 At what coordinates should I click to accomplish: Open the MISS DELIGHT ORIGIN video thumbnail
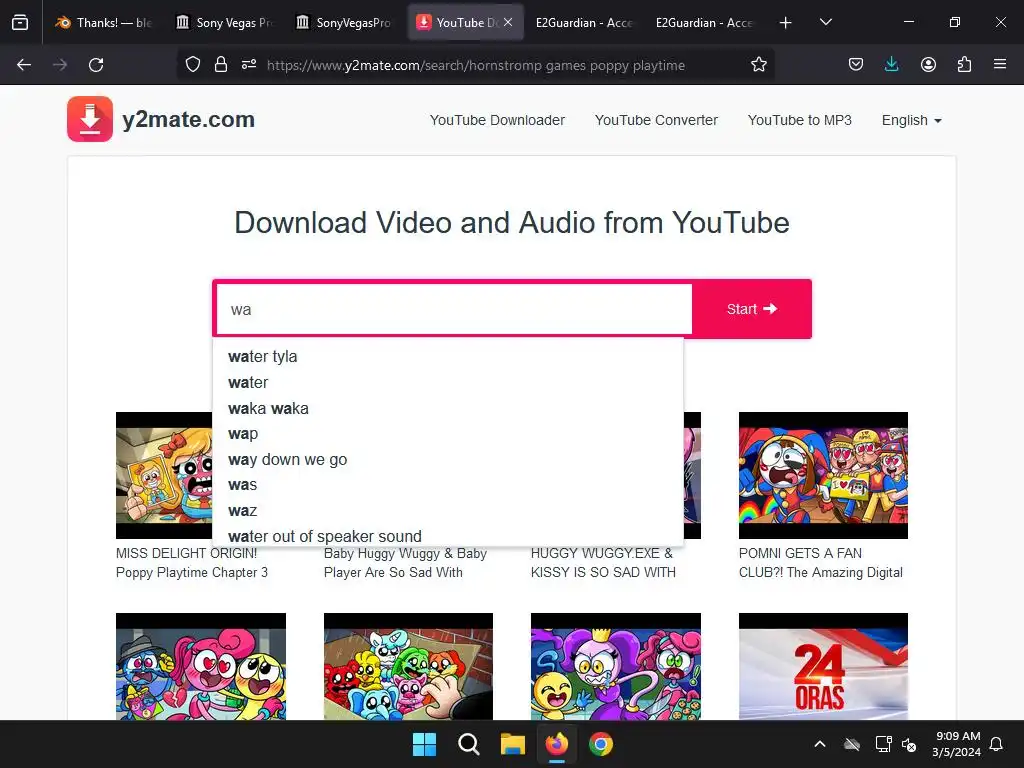164,475
